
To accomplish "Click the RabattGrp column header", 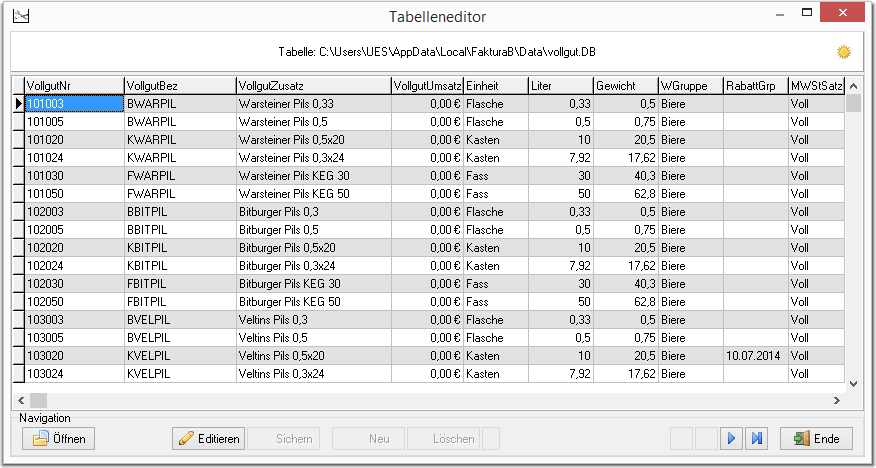I will tap(756, 86).
